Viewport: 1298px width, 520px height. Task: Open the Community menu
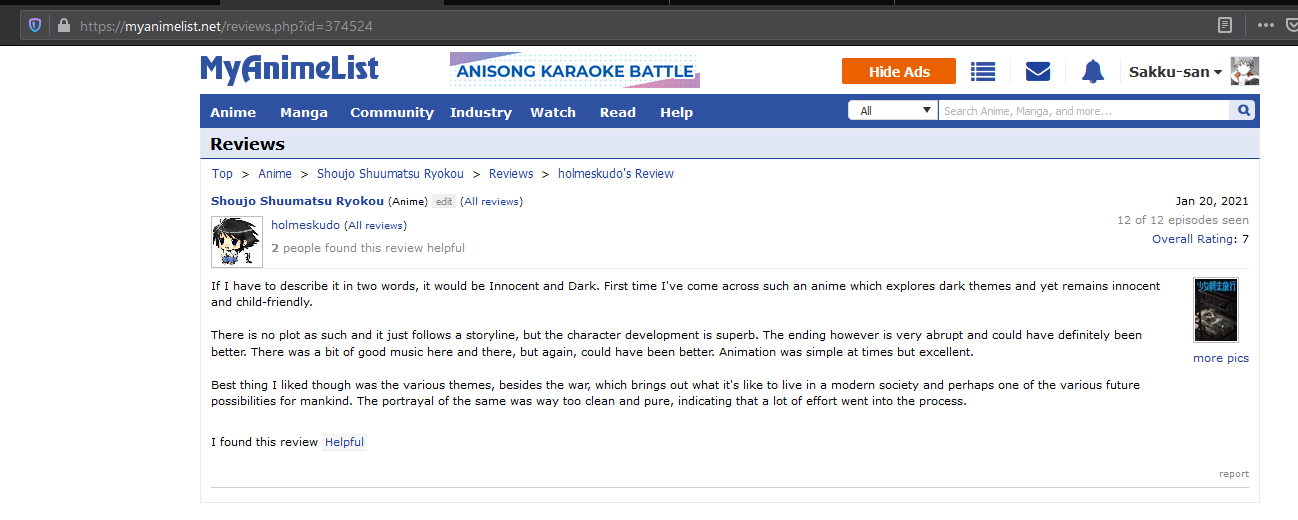pos(392,112)
